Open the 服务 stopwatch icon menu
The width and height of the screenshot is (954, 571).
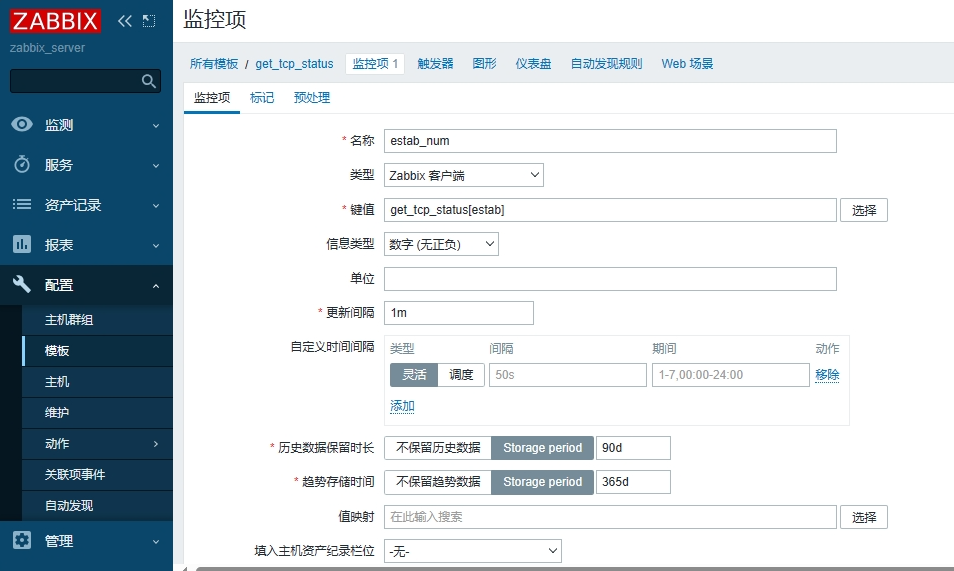point(22,165)
